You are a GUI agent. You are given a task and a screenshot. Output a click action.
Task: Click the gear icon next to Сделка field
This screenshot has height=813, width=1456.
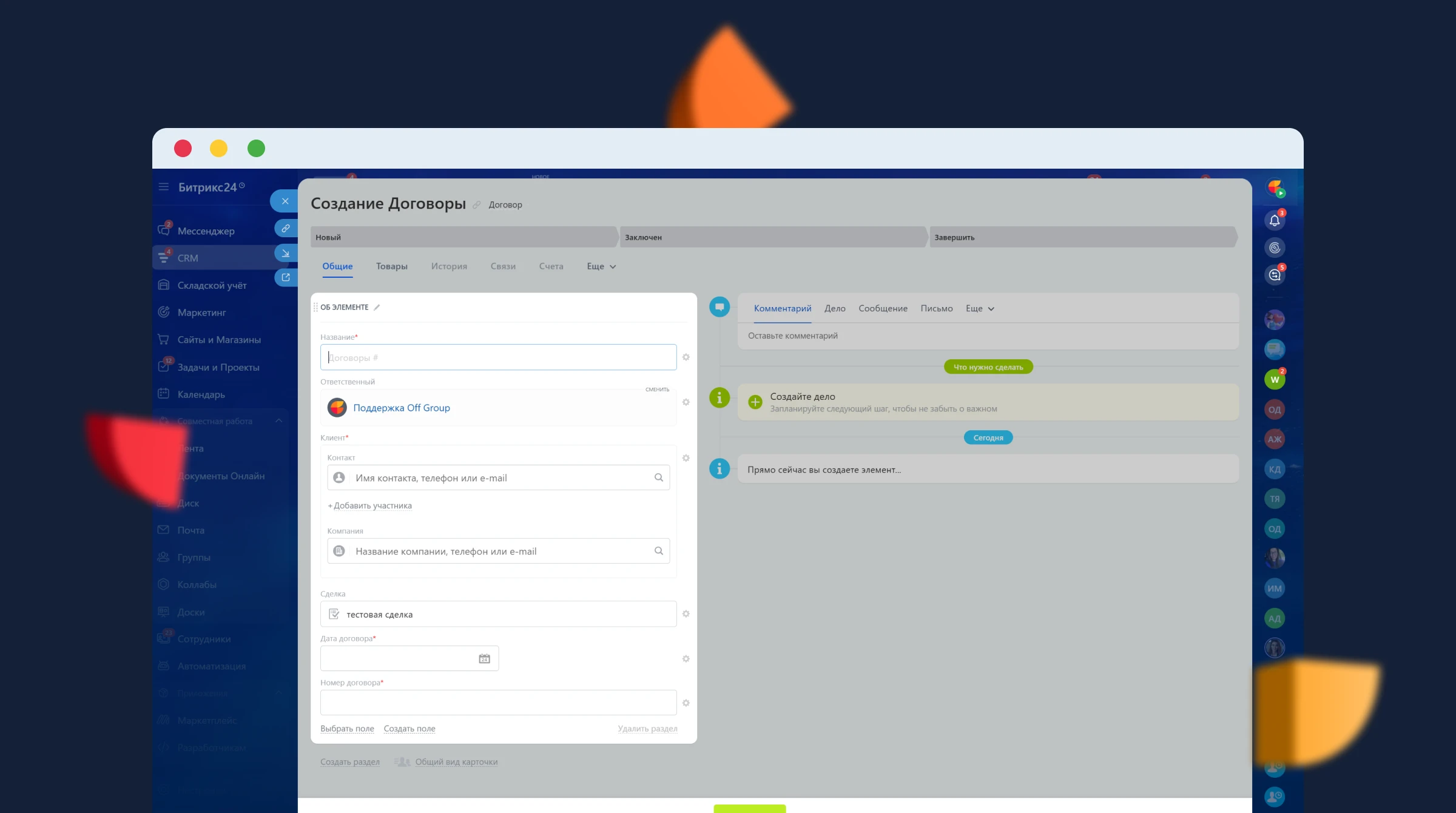(686, 614)
